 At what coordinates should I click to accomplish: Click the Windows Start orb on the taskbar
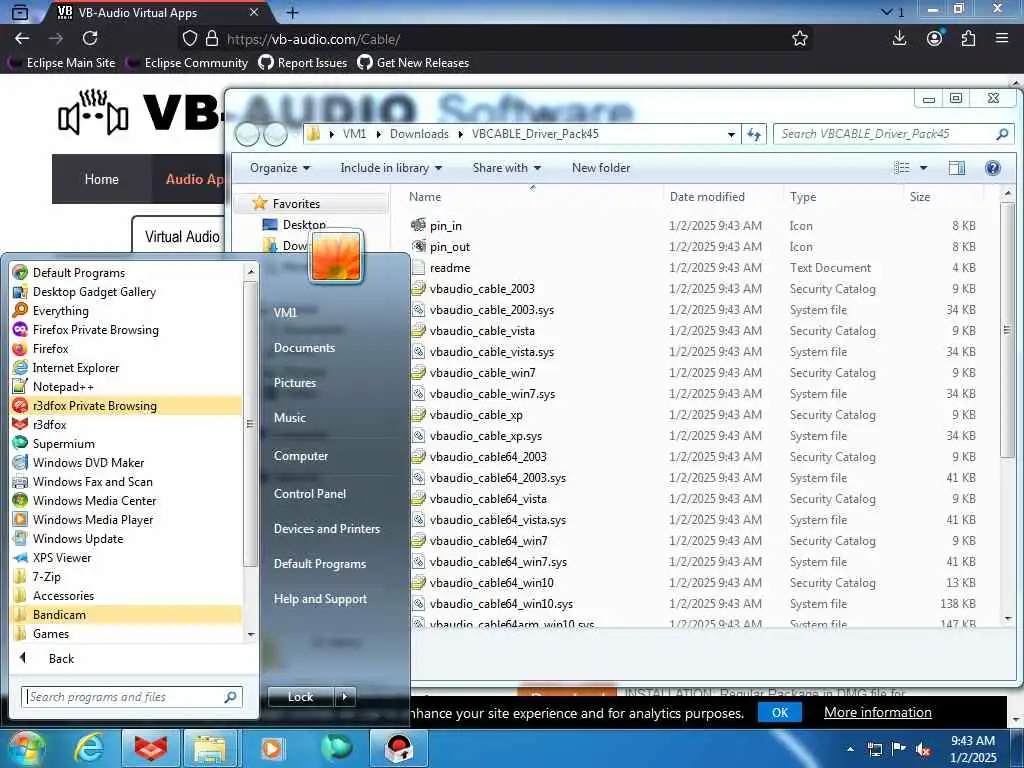point(27,748)
